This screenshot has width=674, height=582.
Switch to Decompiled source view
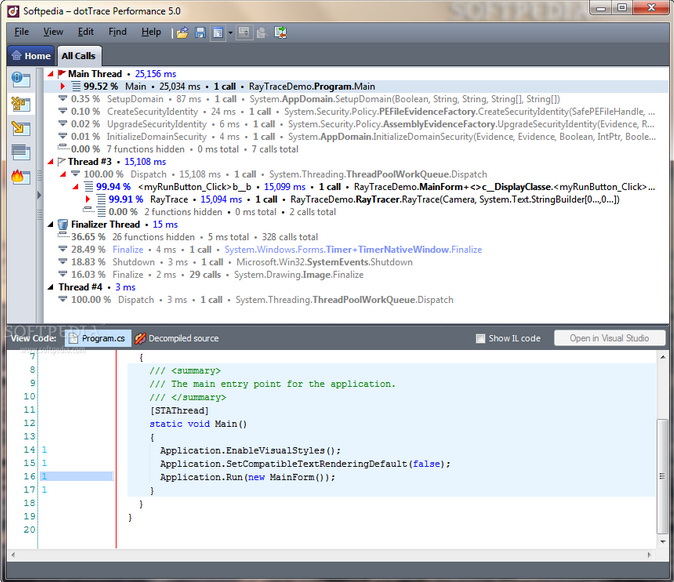pyautogui.click(x=177, y=339)
